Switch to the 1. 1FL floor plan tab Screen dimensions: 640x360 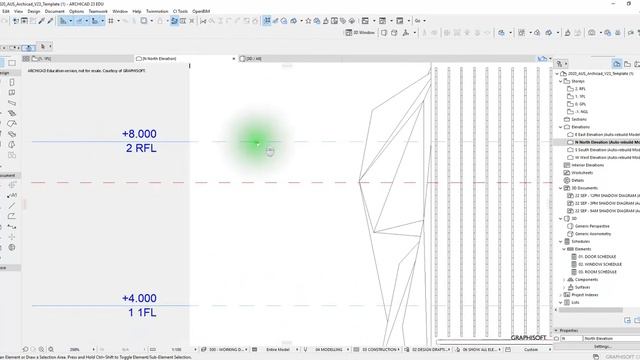pos(42,59)
